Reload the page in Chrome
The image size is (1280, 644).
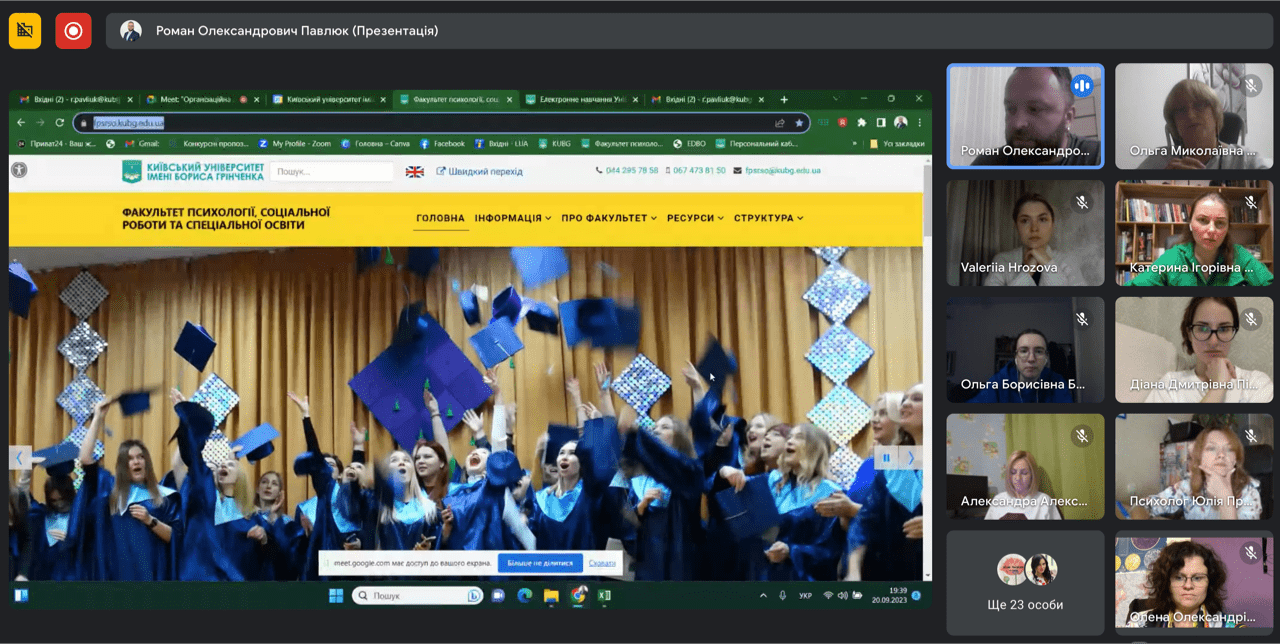pos(60,123)
